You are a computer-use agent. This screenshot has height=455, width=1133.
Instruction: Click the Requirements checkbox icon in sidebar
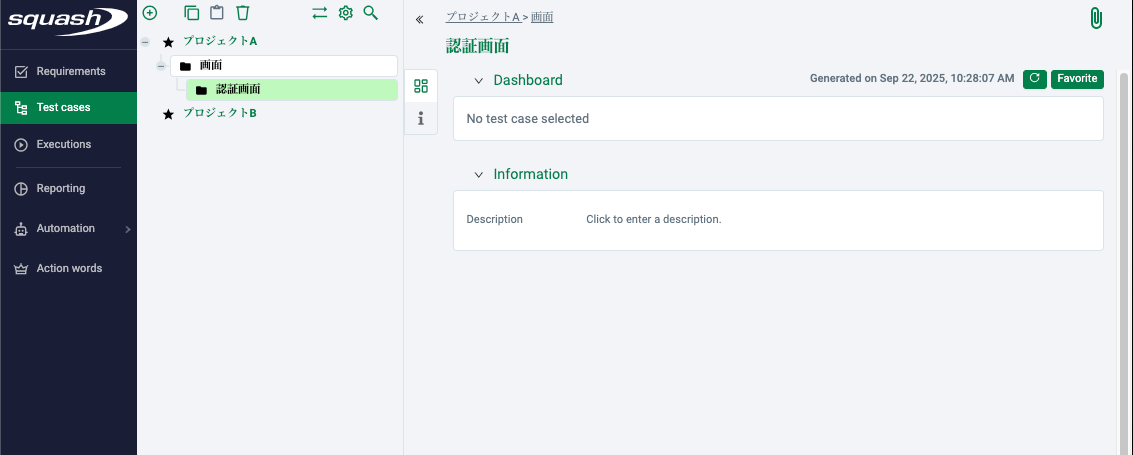(x=22, y=72)
